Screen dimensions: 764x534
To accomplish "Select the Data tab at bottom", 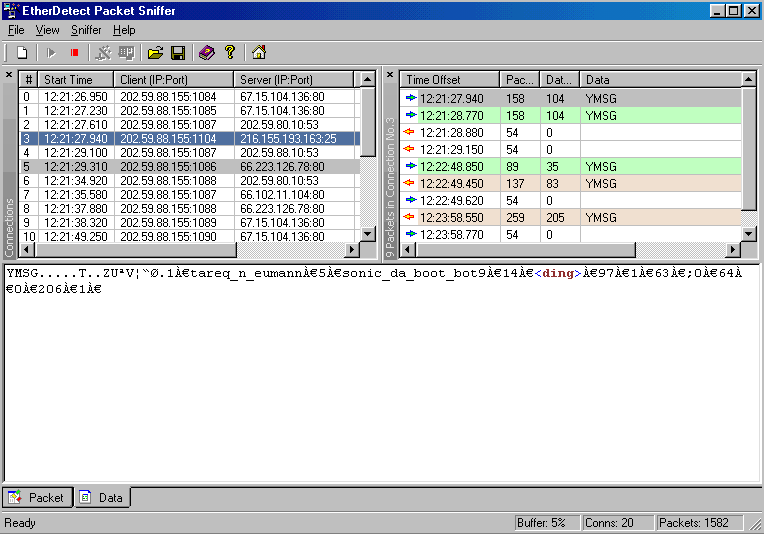I will (101, 497).
